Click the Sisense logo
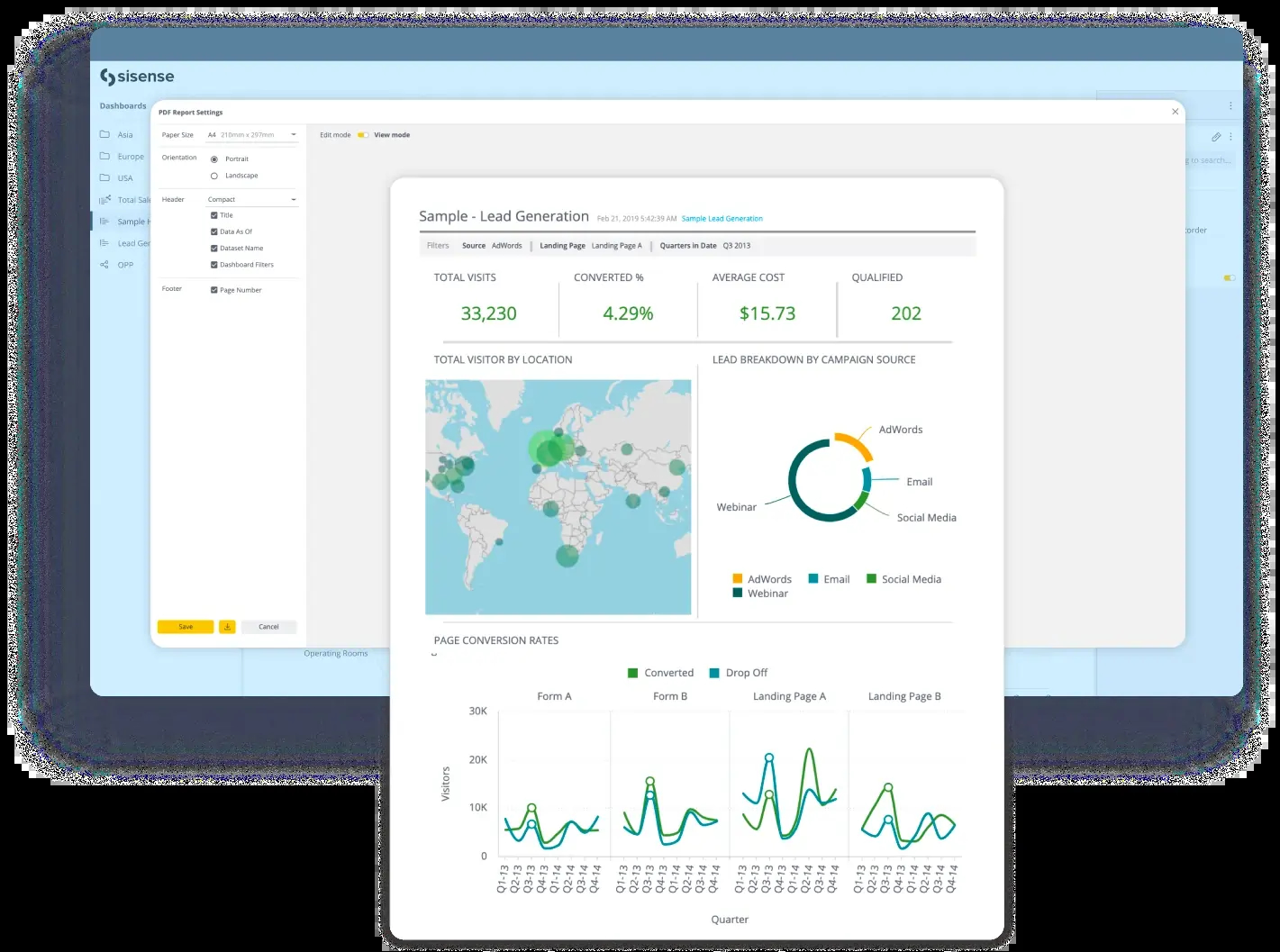This screenshot has height=952, width=1280. tap(138, 77)
